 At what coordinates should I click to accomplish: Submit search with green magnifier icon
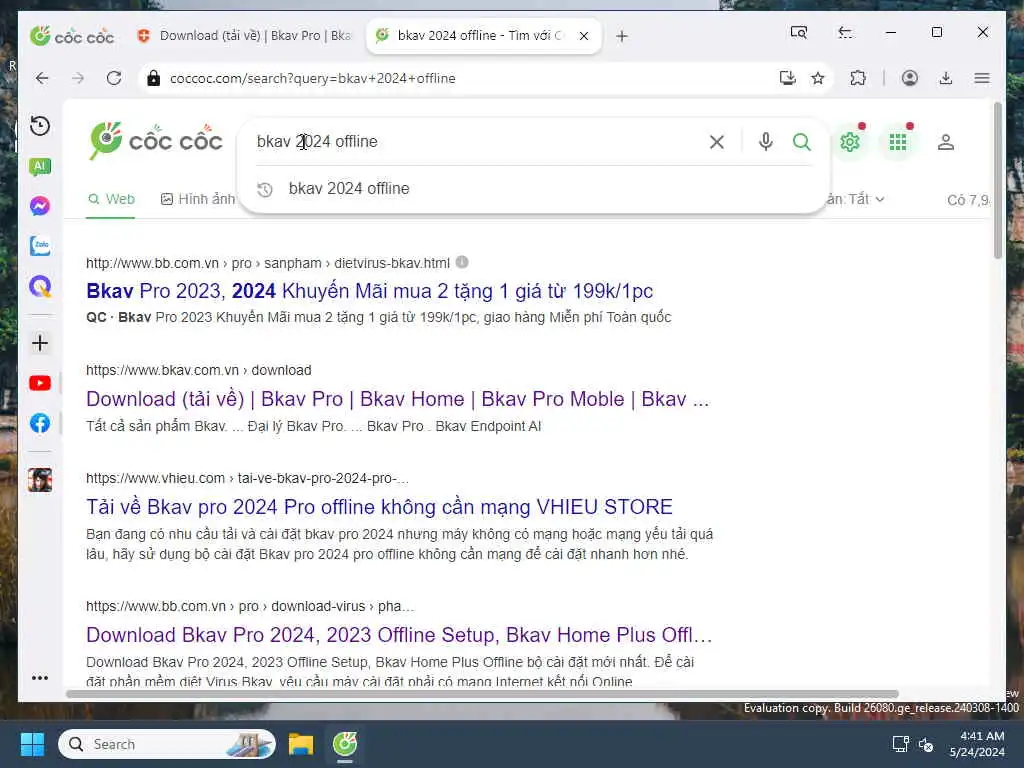point(801,142)
